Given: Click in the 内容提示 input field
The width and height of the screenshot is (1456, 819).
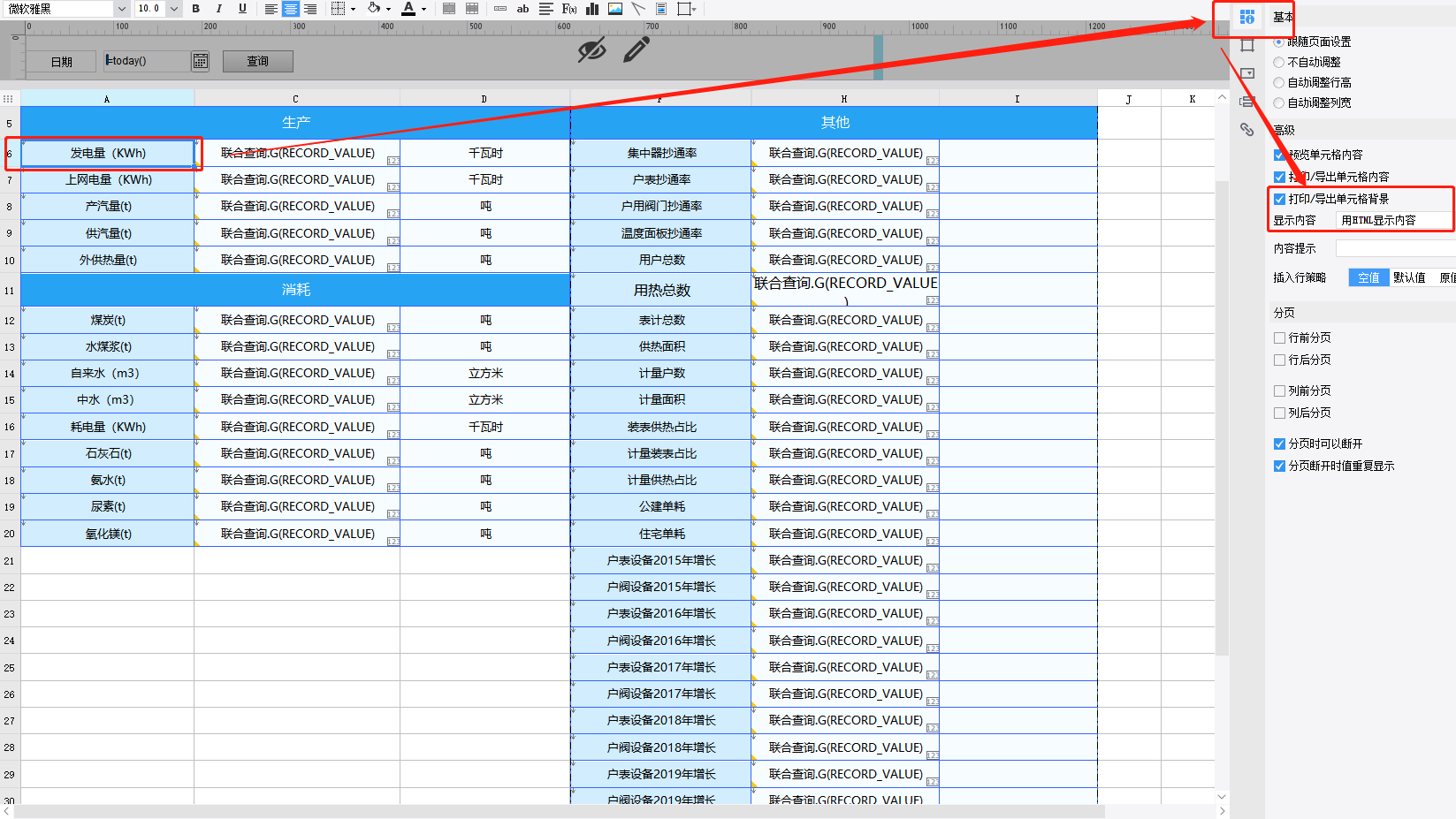Looking at the screenshot, I should [1395, 248].
